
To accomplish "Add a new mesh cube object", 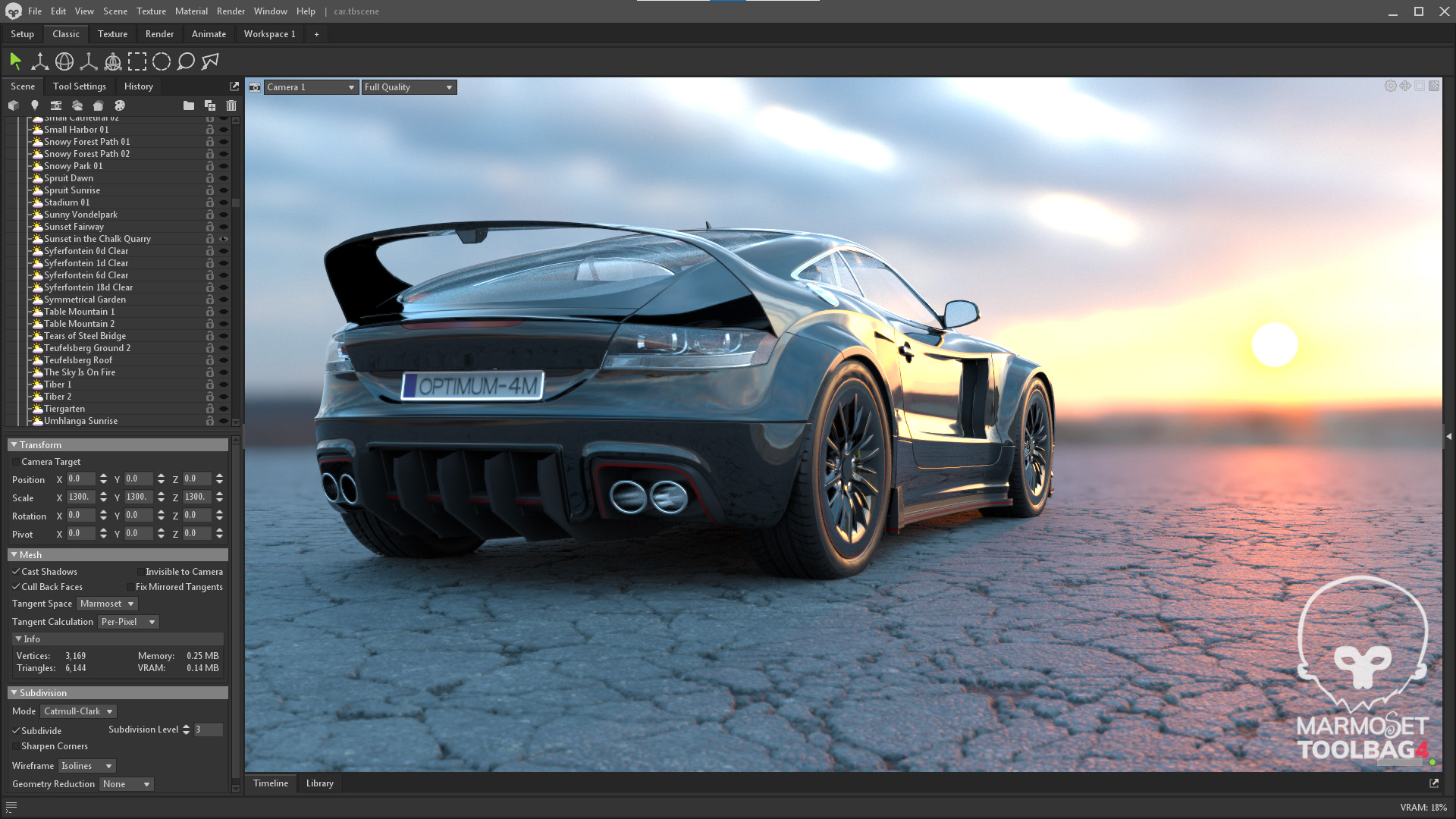I will pyautogui.click(x=13, y=105).
